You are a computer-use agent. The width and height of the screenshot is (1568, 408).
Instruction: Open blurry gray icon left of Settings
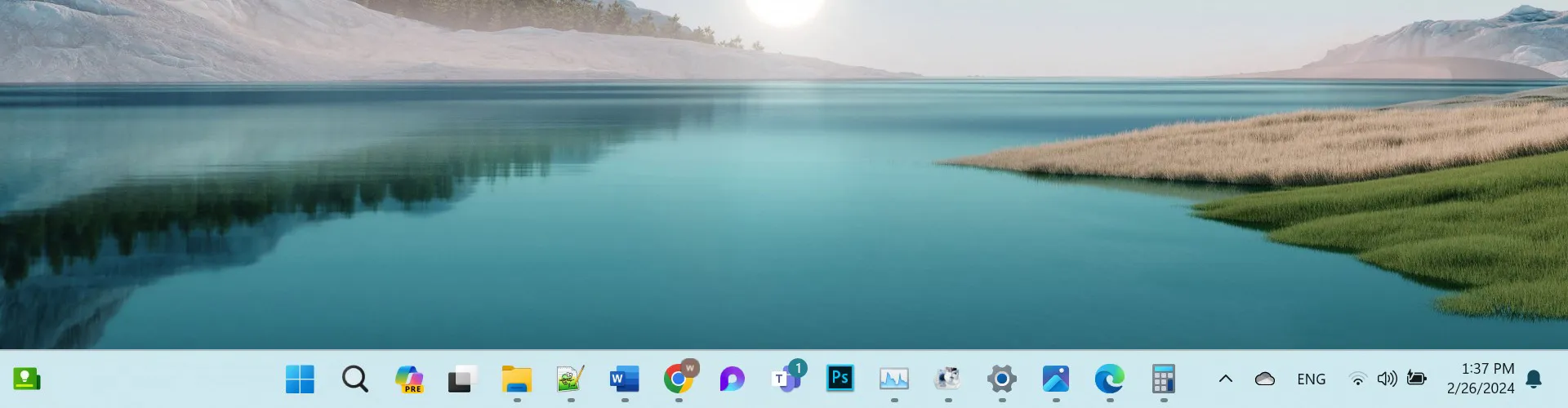click(947, 379)
